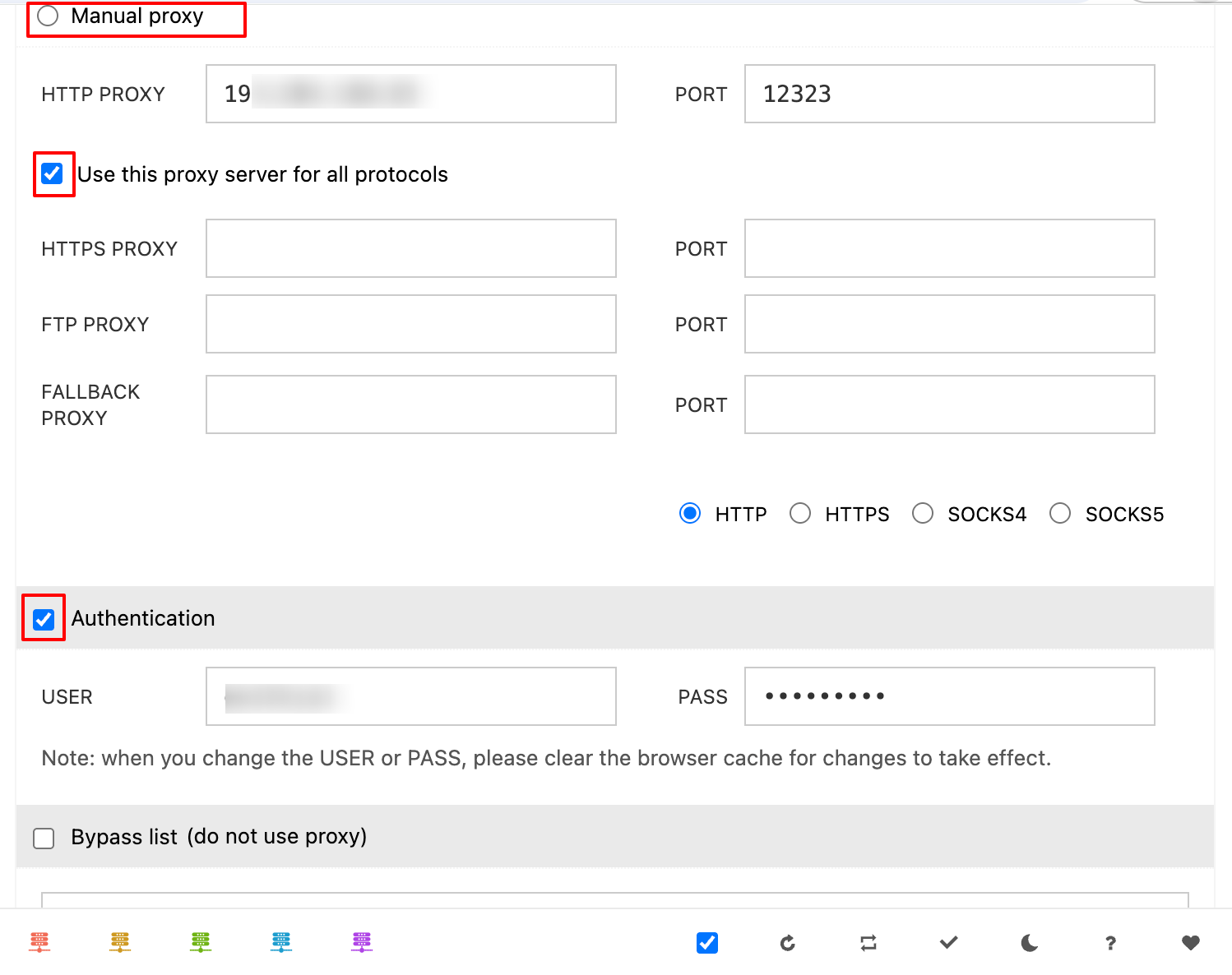Uncheck Use this proxy server for all protocols
The image size is (1232, 975).
(x=53, y=173)
